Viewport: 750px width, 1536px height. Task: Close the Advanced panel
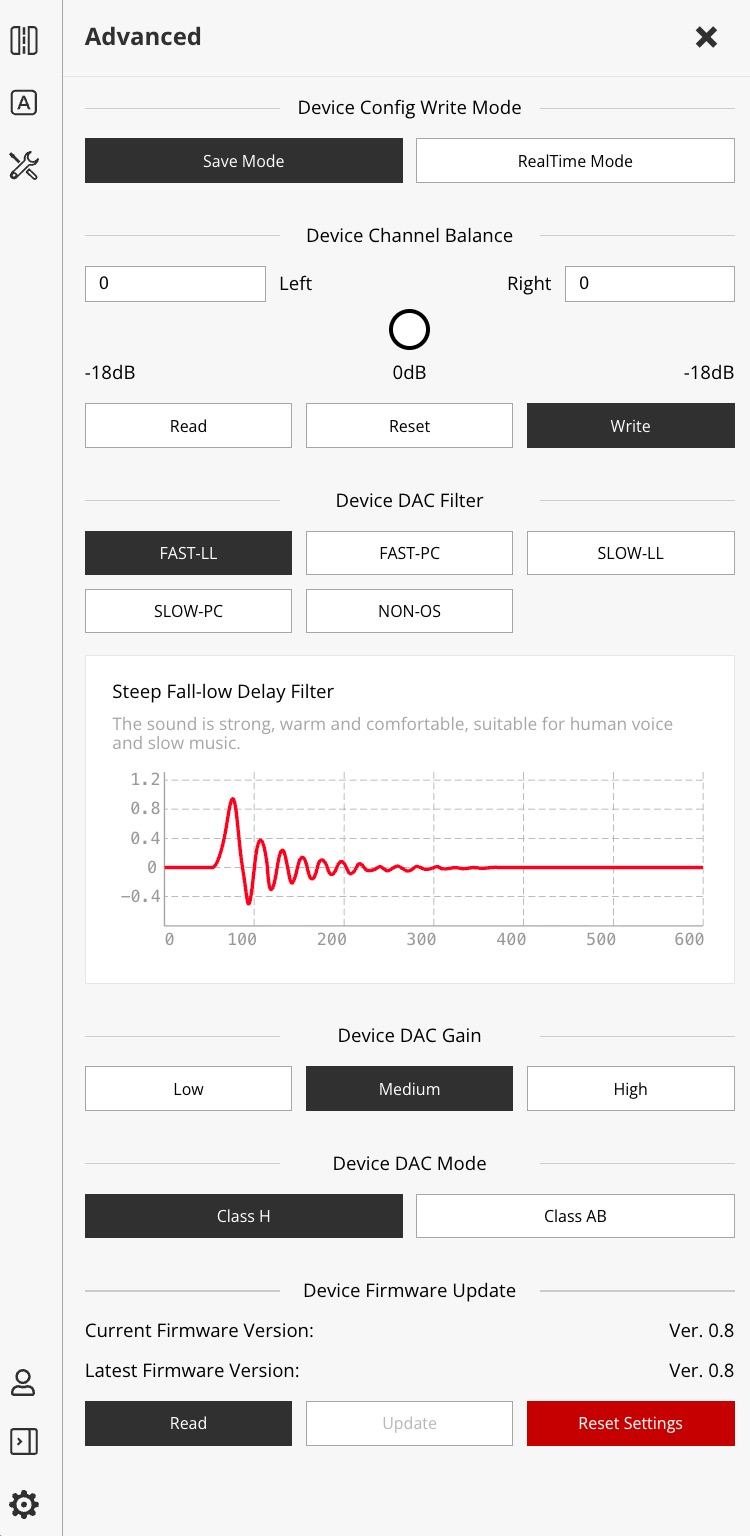(x=706, y=37)
